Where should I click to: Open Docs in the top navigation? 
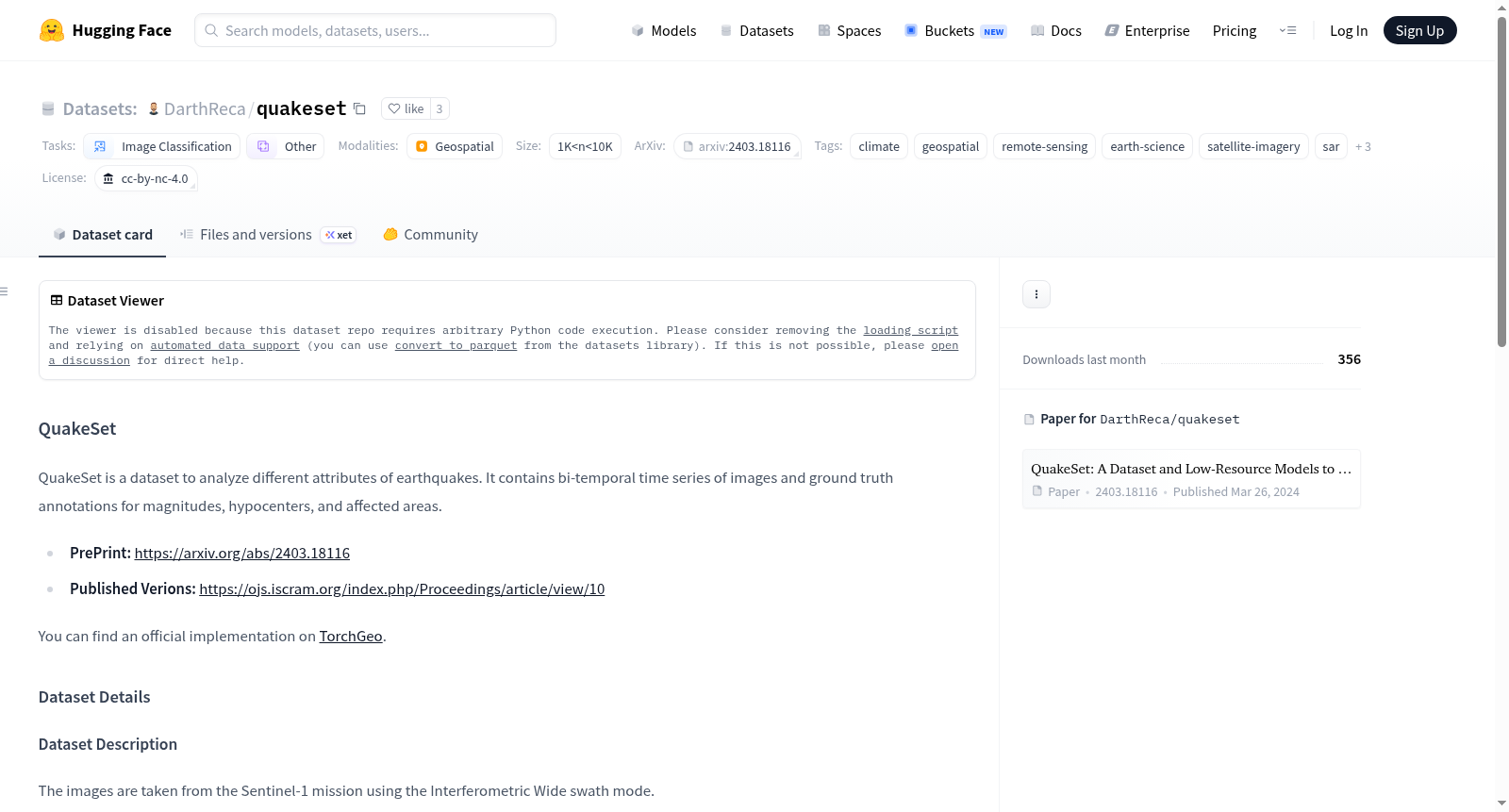point(1056,30)
